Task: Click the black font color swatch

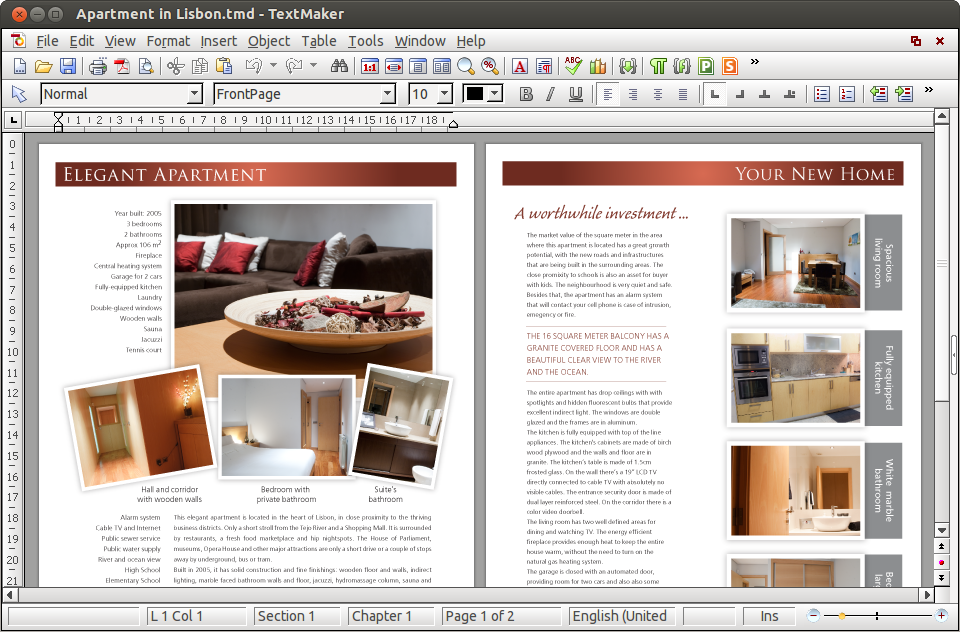Action: click(476, 94)
